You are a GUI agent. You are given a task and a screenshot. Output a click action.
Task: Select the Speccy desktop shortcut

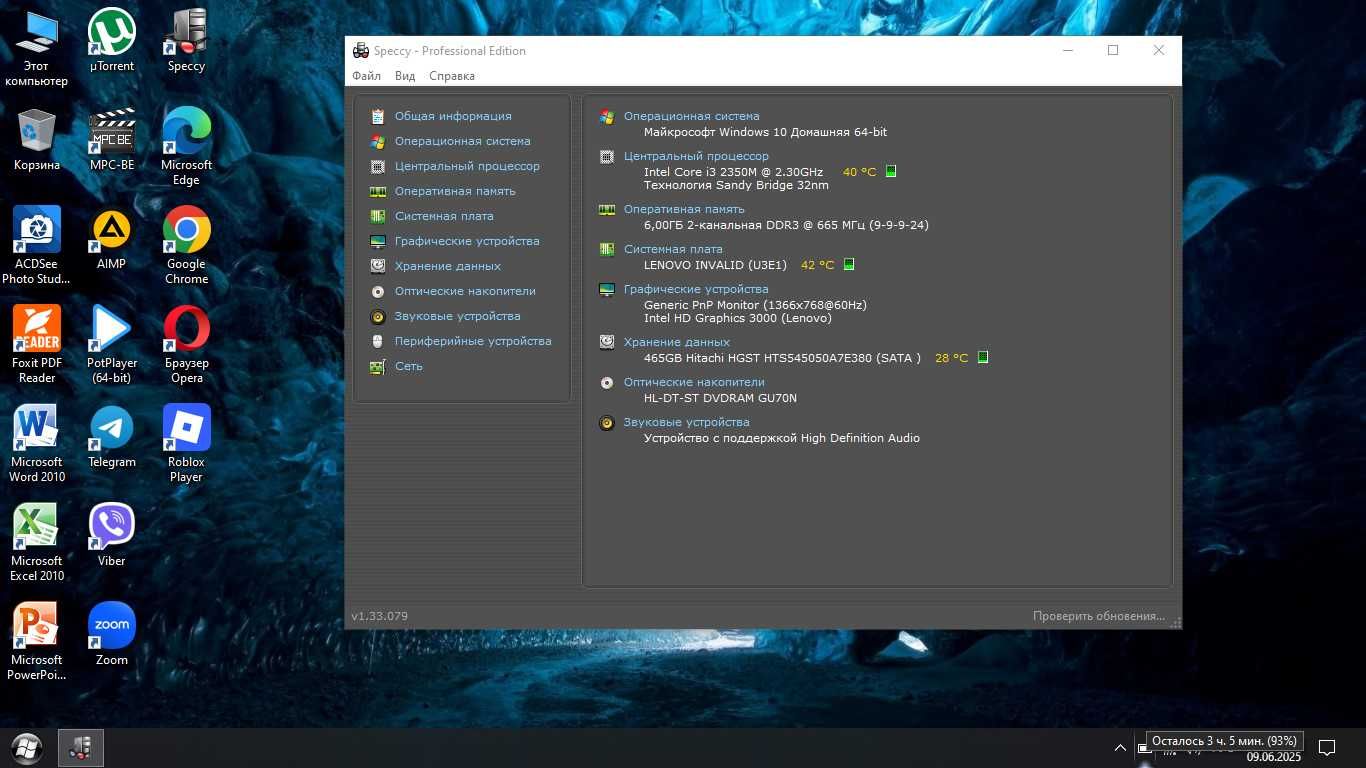point(186,41)
